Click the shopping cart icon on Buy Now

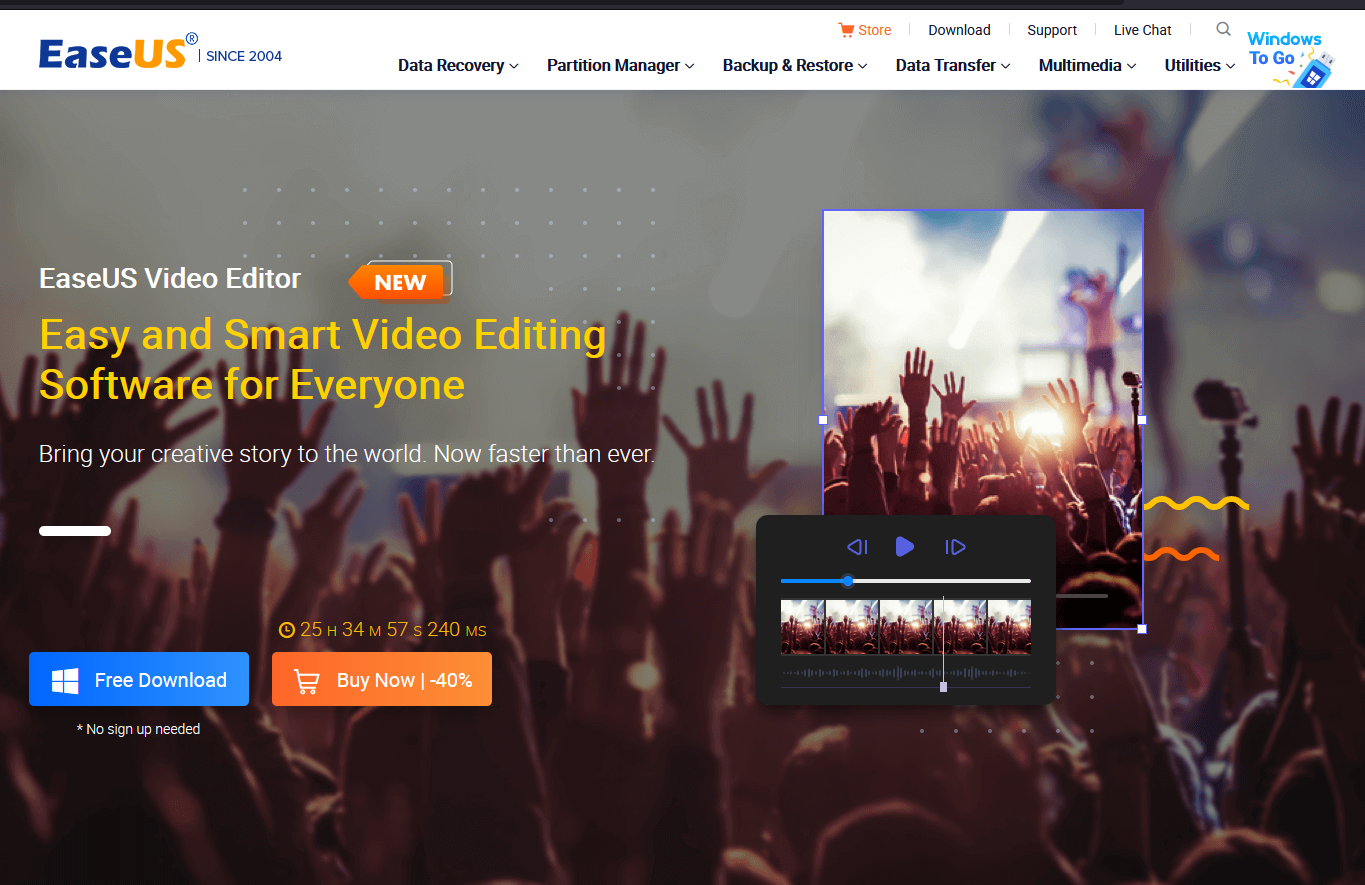[306, 682]
